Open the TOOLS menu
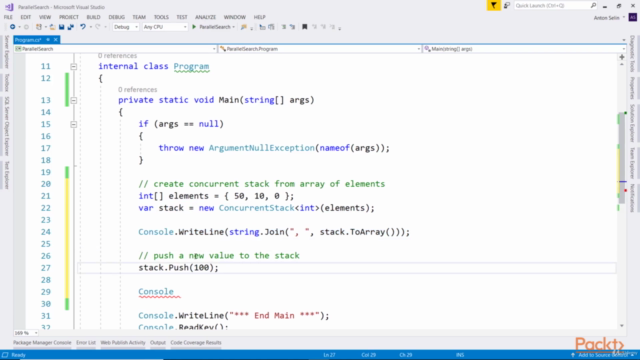 [161, 17]
